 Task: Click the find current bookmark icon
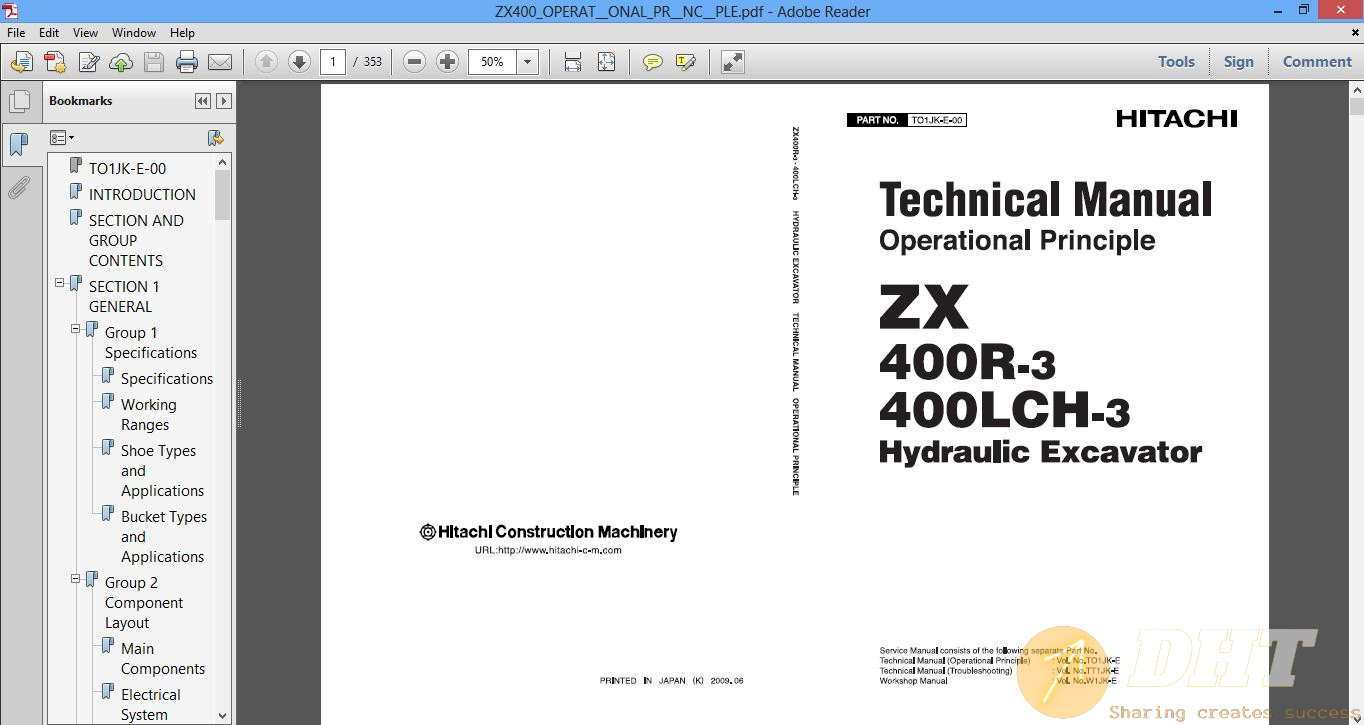(215, 138)
